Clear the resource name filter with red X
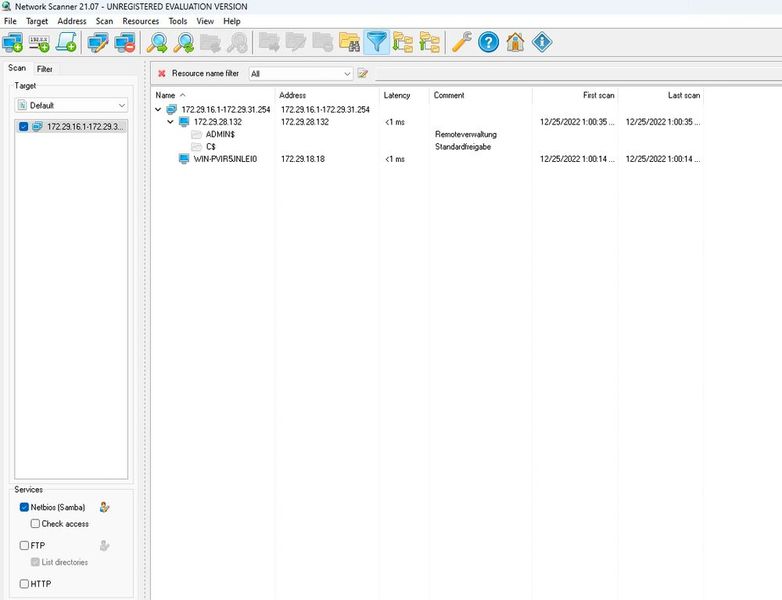 [162, 74]
